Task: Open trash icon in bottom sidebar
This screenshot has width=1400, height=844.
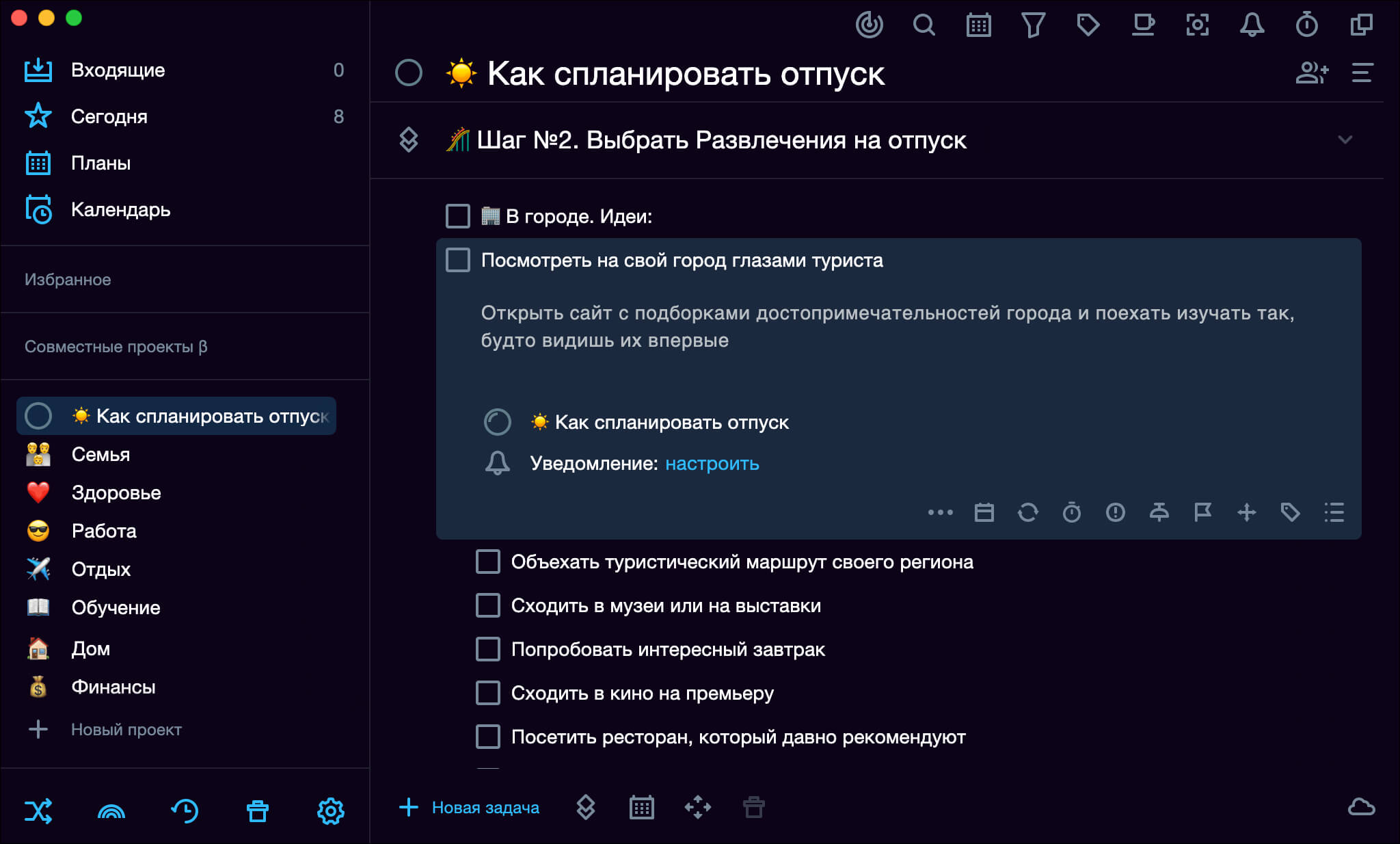Action: coord(258,811)
